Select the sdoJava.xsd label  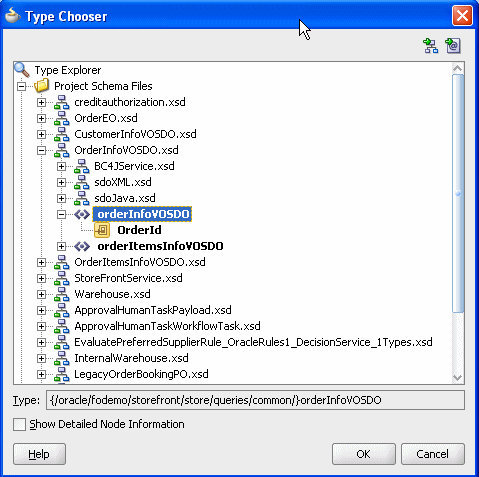coord(125,198)
